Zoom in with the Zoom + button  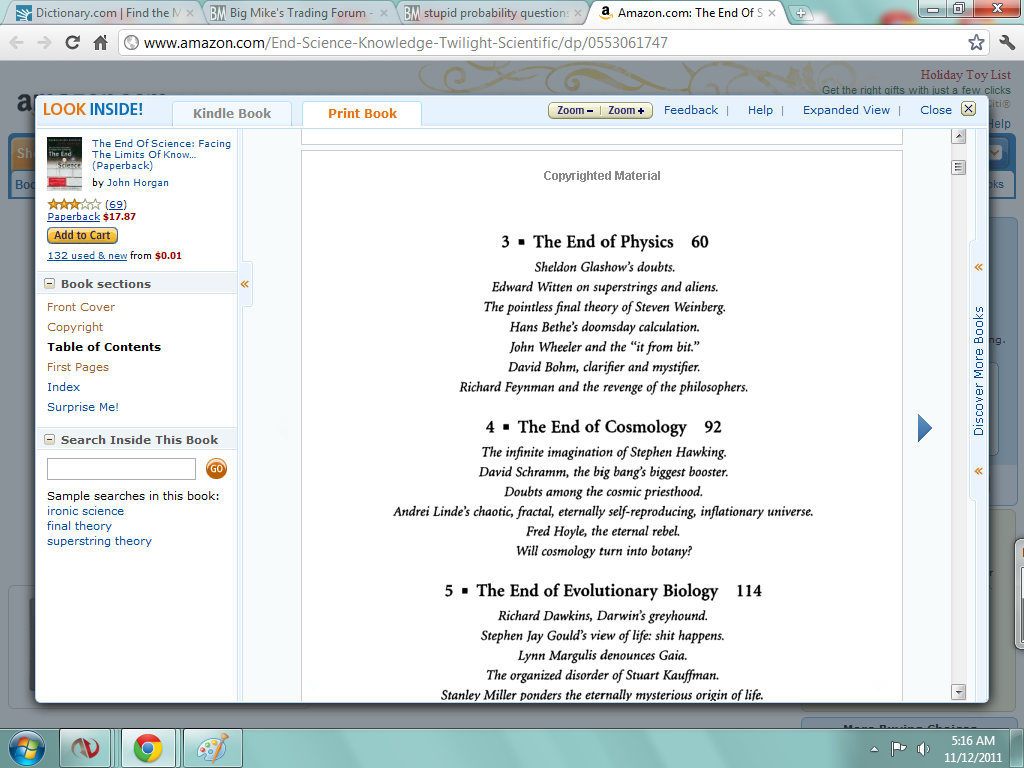point(626,110)
